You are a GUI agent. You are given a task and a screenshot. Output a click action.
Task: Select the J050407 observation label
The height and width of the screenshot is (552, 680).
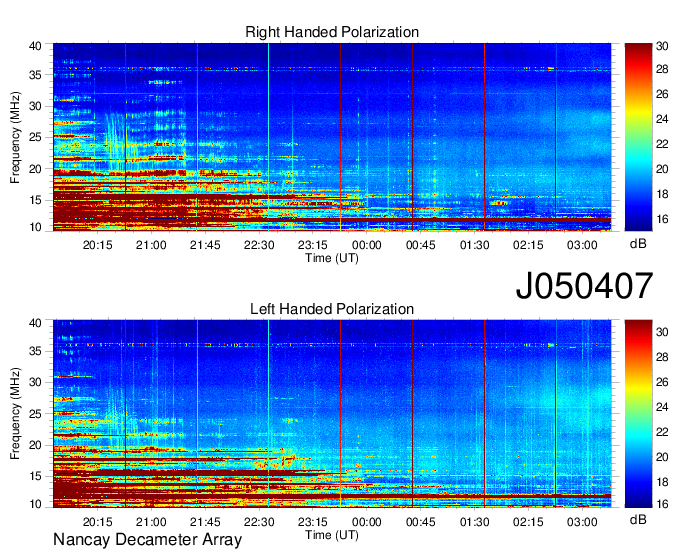[584, 286]
